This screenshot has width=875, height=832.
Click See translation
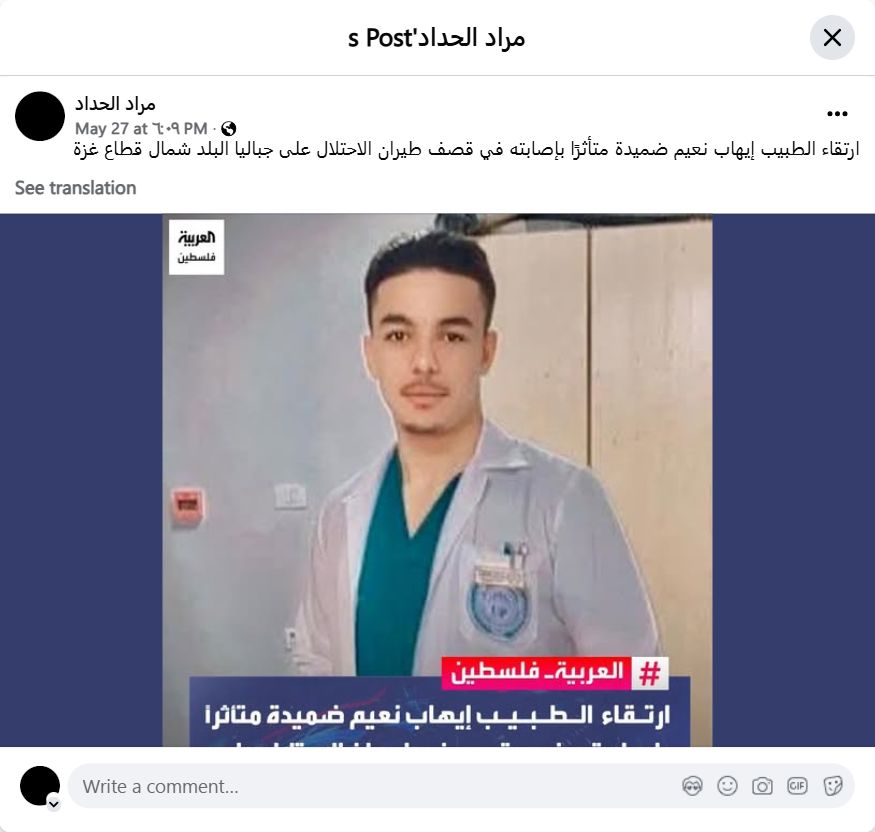pos(75,188)
